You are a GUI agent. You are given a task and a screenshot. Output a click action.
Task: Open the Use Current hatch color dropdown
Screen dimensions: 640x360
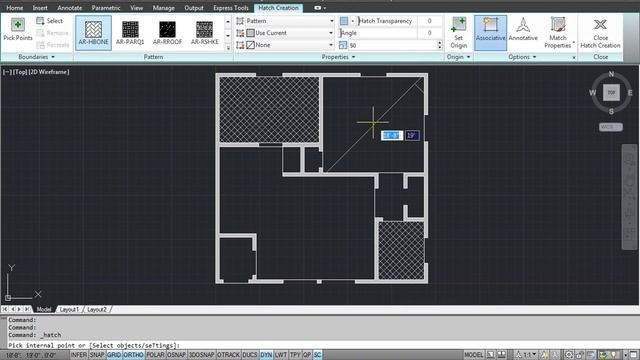pyautogui.click(x=290, y=33)
